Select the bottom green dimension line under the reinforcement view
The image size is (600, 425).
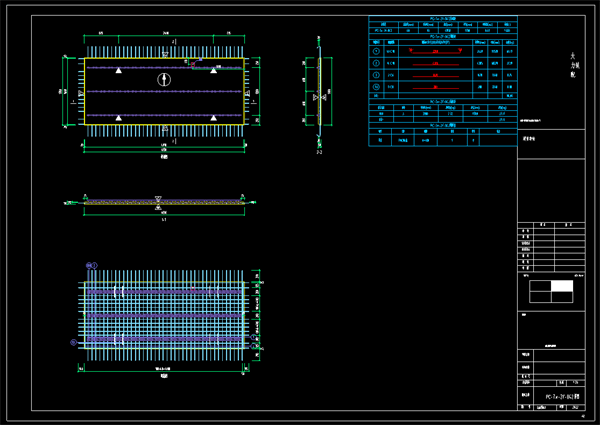(x=164, y=371)
